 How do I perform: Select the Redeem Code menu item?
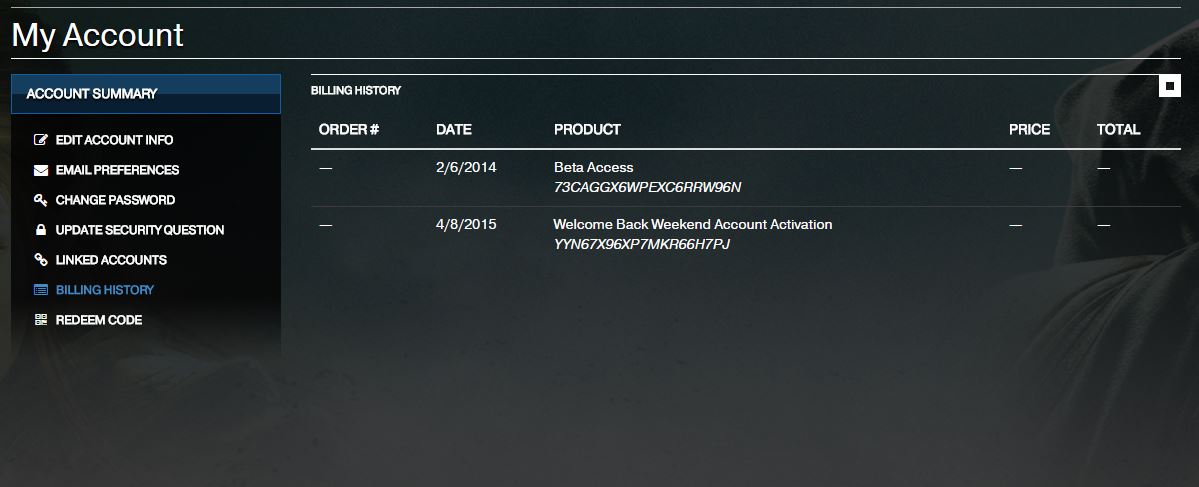click(99, 320)
